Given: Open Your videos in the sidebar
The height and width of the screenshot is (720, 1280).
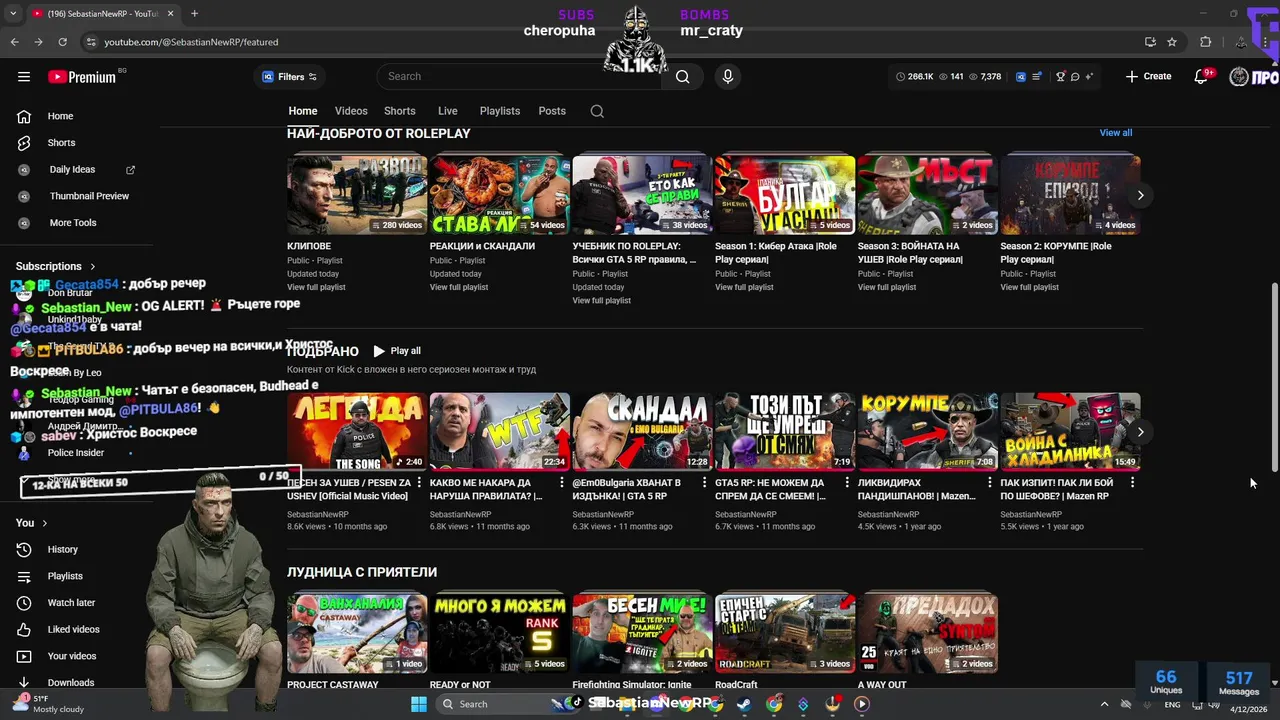Looking at the screenshot, I should tap(72, 656).
